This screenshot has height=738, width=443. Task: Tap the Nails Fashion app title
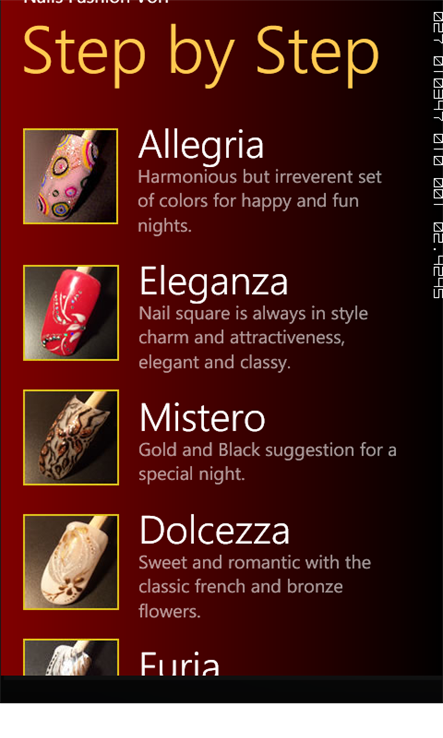(x=96, y=2)
